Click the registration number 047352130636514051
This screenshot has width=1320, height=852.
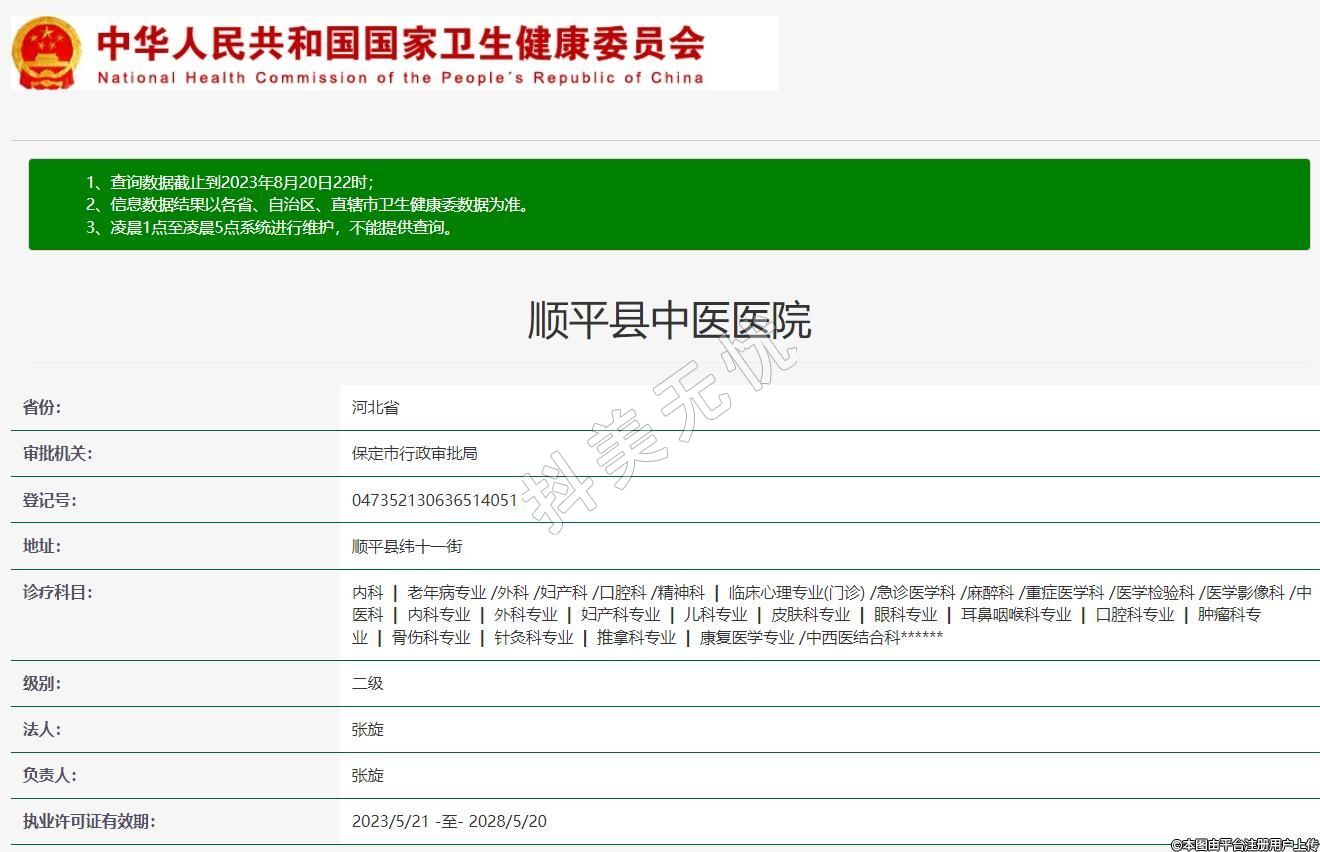click(x=434, y=500)
